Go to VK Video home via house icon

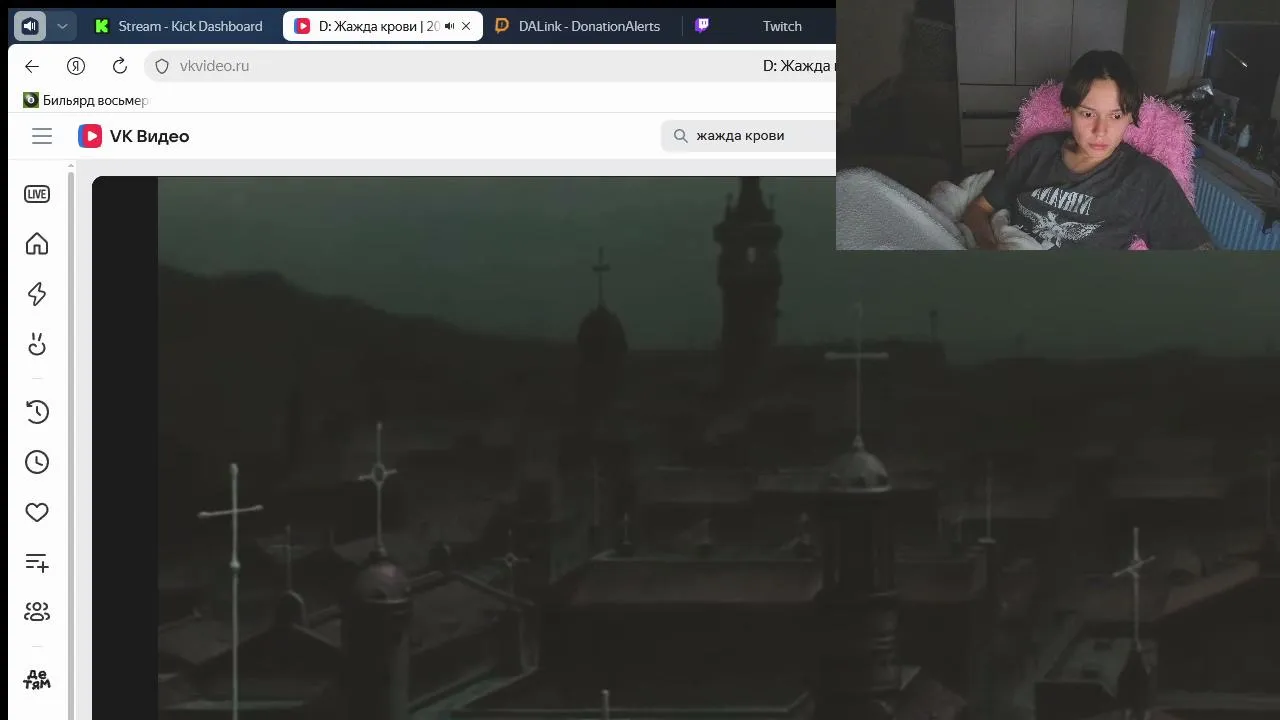(37, 244)
